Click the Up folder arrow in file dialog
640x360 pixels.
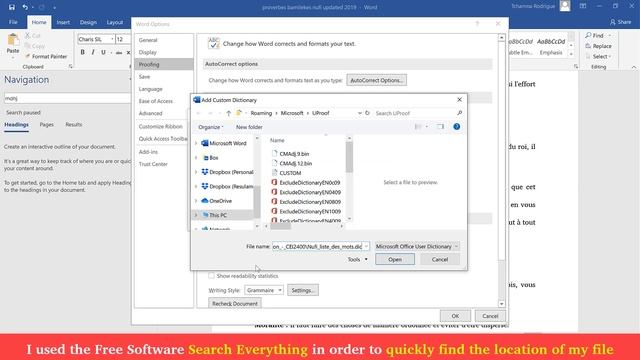pos(229,113)
